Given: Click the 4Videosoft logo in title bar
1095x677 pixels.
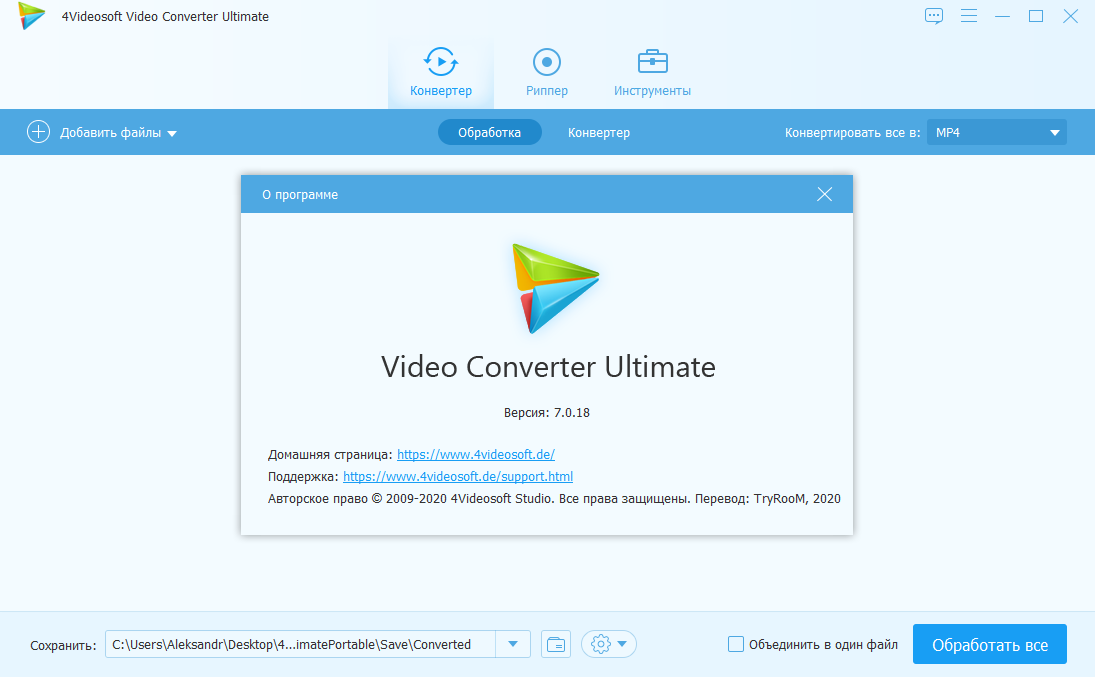Looking at the screenshot, I should tap(32, 16).
